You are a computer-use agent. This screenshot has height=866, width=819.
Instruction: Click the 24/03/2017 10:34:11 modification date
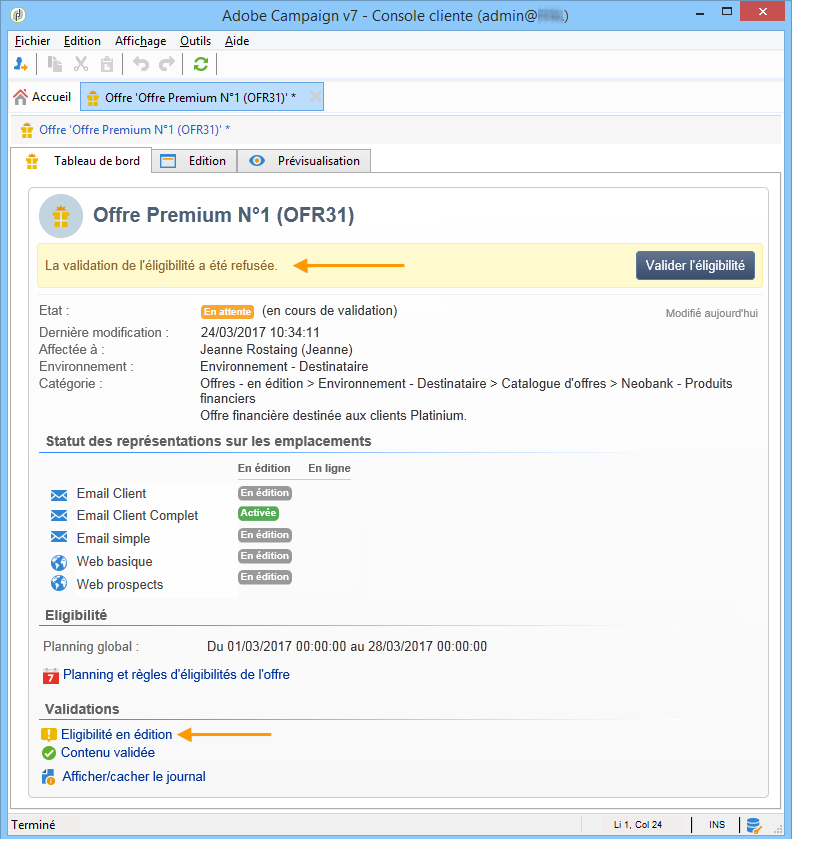click(x=260, y=332)
